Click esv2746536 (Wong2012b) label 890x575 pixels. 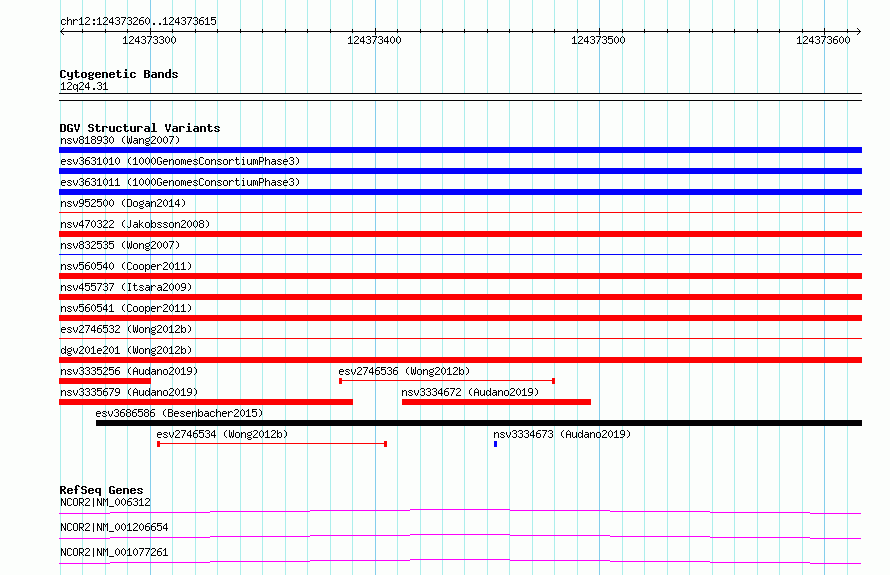pyautogui.click(x=404, y=371)
